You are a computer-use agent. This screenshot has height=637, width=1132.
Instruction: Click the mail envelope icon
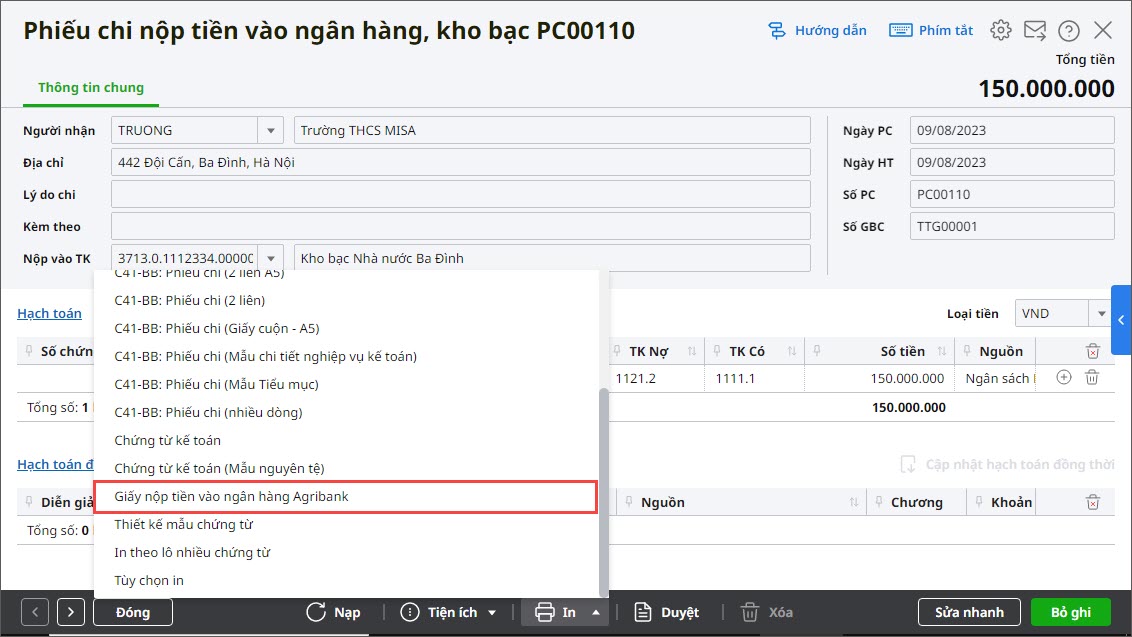tap(1035, 30)
